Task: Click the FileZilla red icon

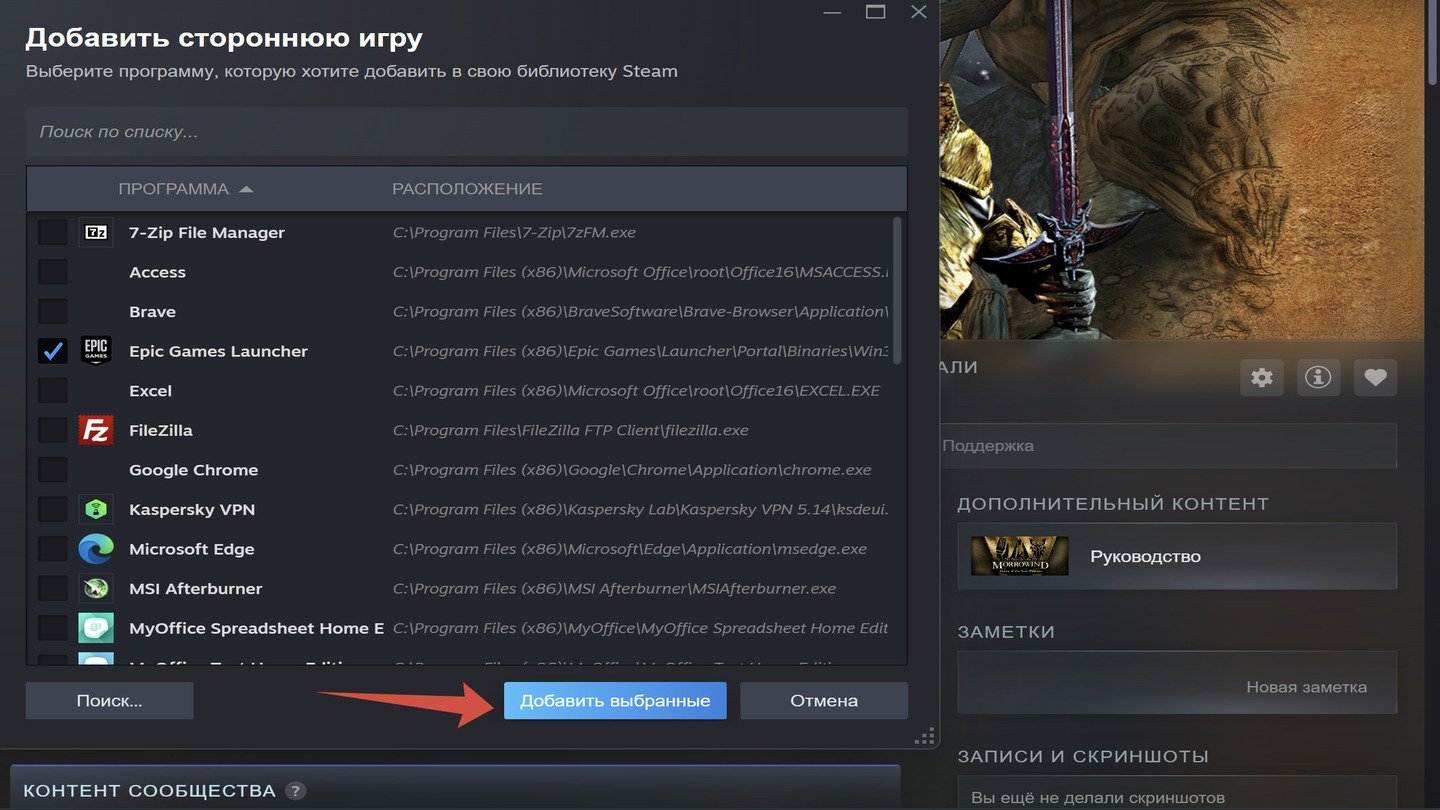Action: tap(96, 430)
